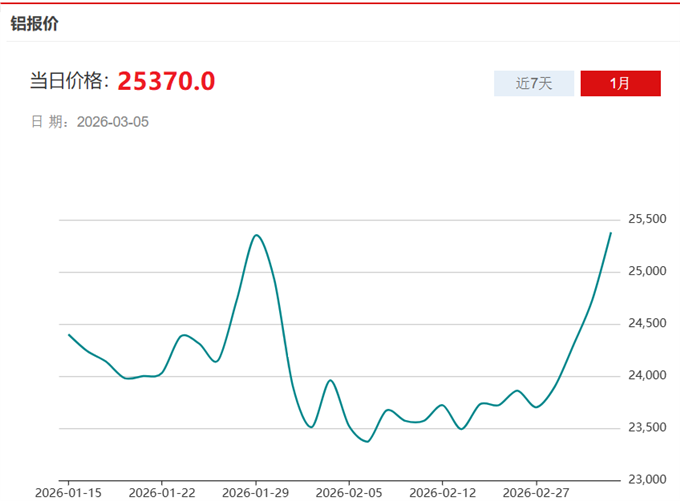Select the 1月 range tab
This screenshot has width=680, height=501.
(620, 83)
